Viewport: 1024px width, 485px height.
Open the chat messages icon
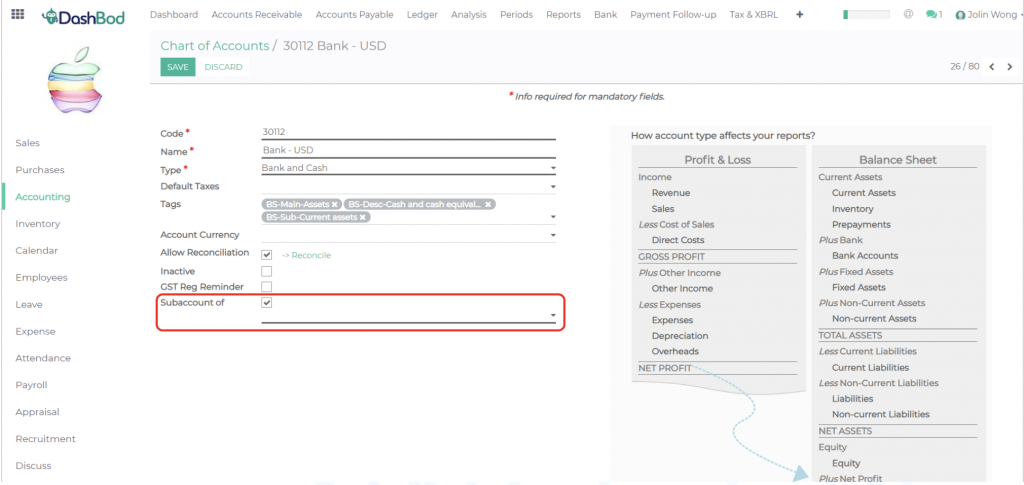933,15
